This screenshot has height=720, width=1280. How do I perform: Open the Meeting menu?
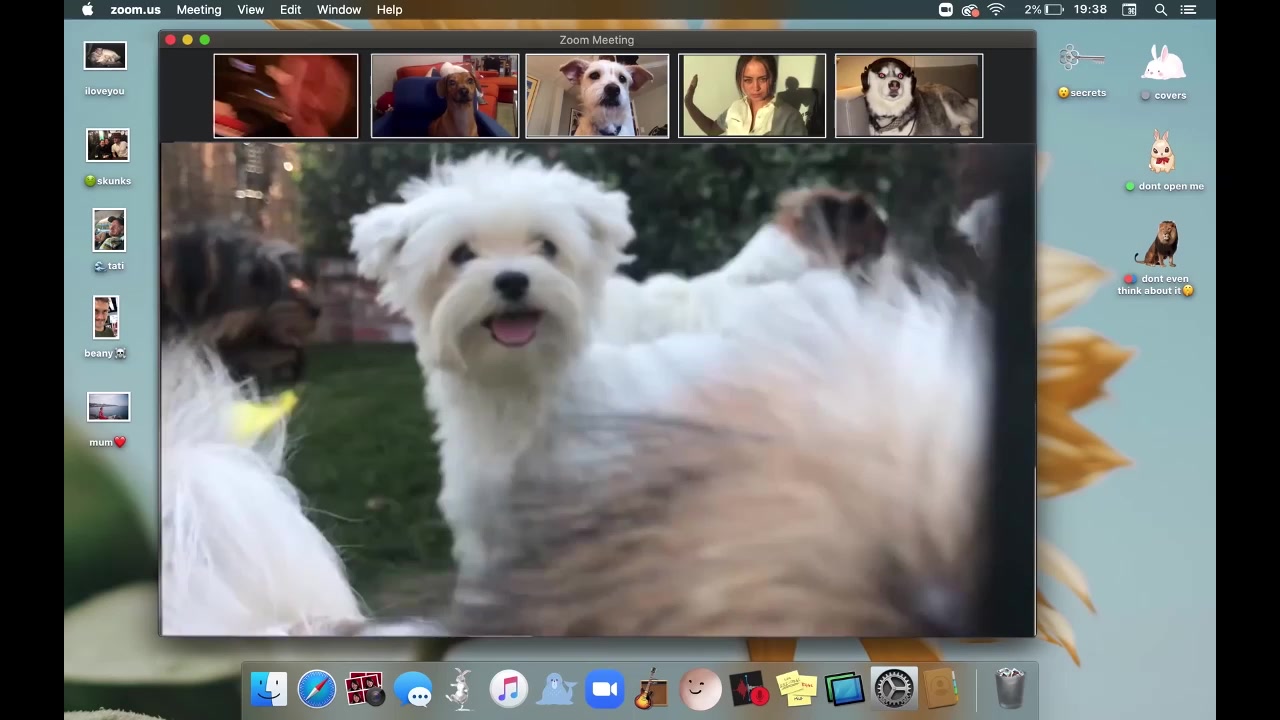pyautogui.click(x=199, y=10)
